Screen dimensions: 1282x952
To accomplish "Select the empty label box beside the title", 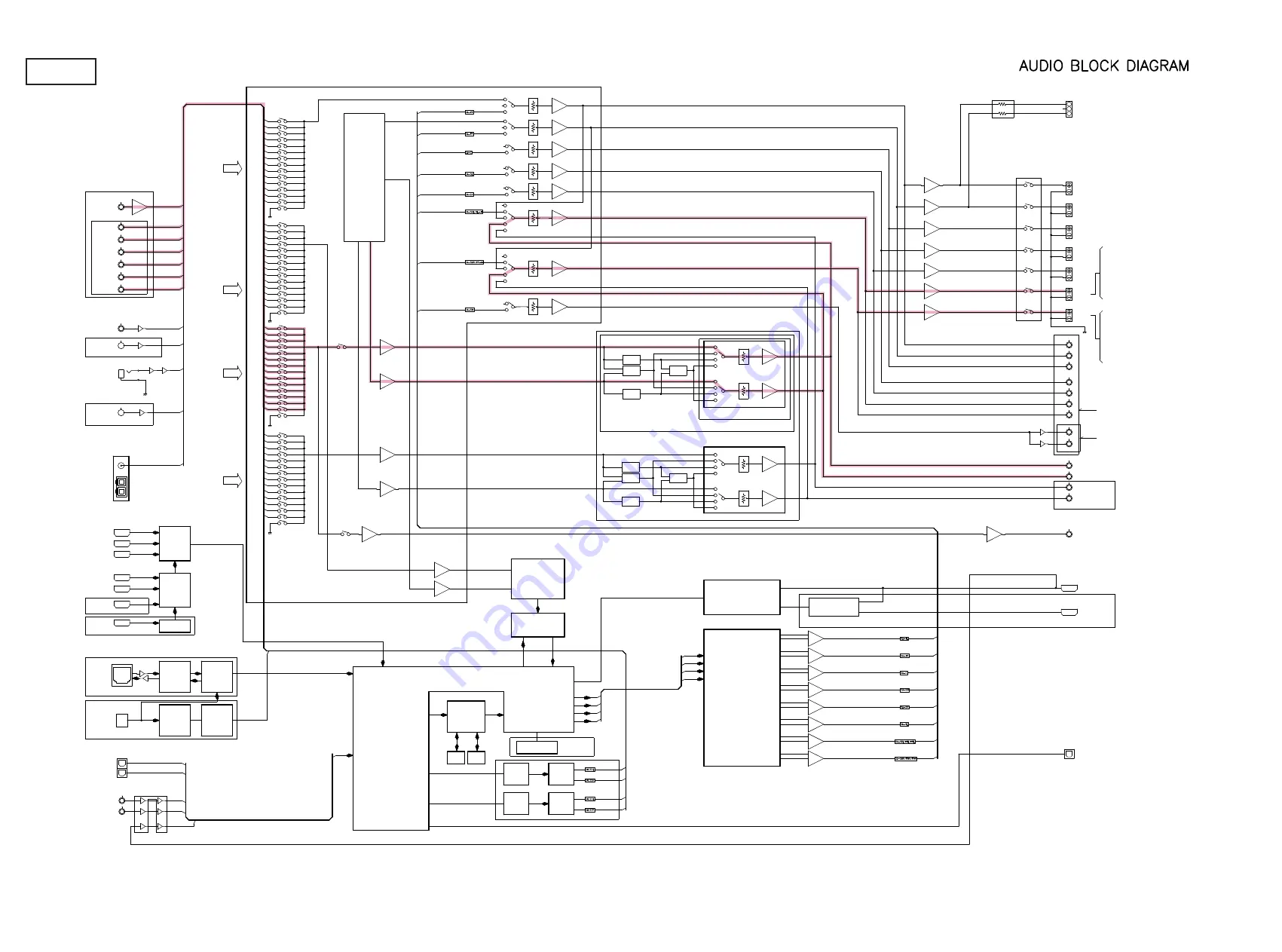I will point(61,72).
